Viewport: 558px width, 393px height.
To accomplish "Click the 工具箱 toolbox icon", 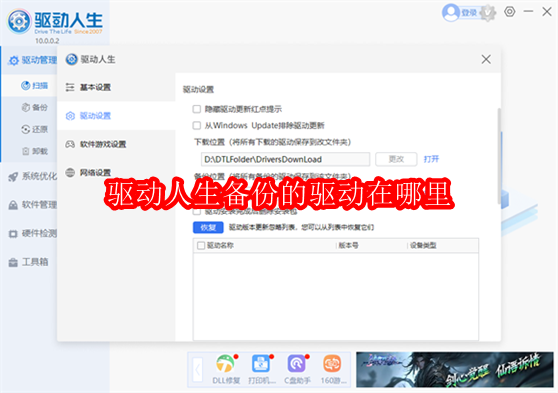I will (x=13, y=263).
